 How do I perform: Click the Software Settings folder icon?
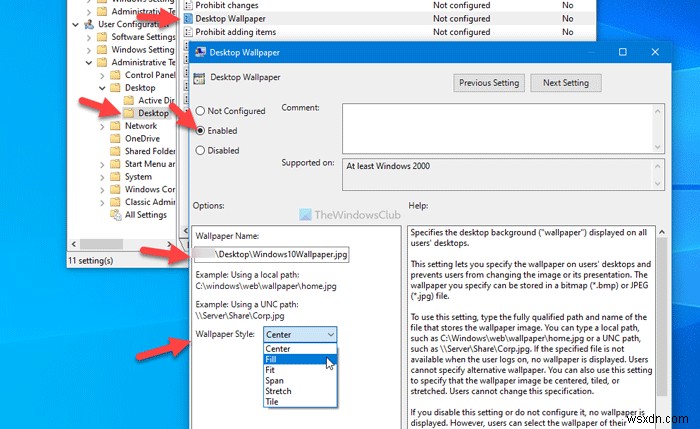click(102, 37)
